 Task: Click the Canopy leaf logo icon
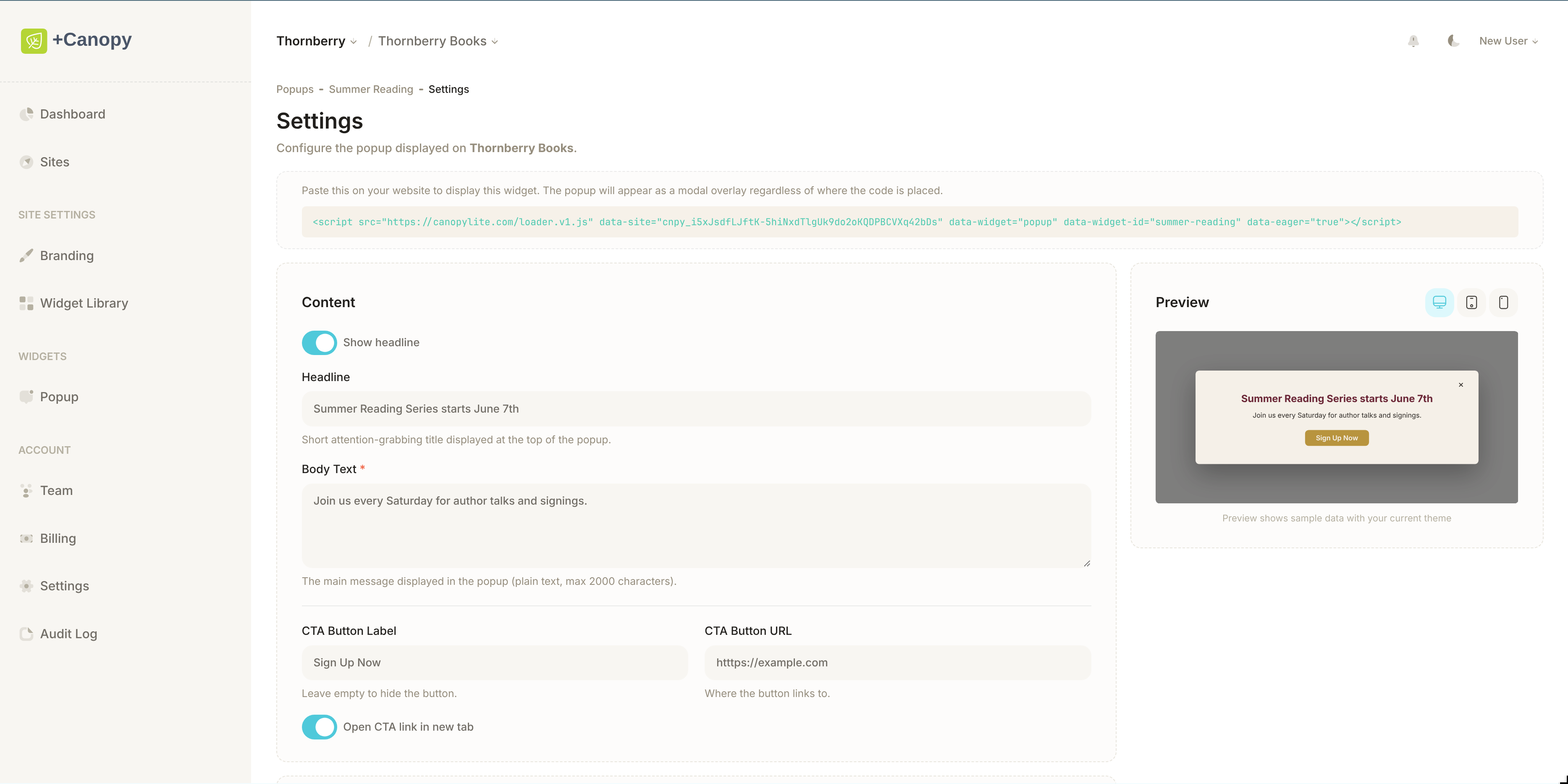(x=34, y=41)
